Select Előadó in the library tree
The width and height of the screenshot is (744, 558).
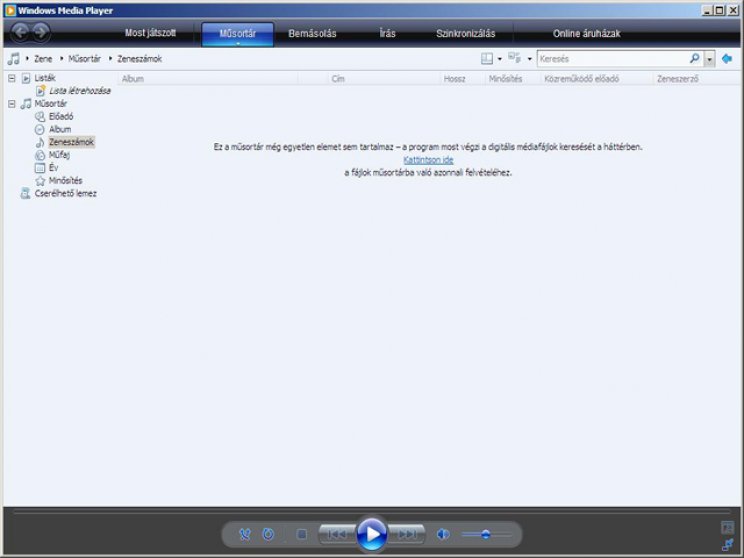point(61,117)
